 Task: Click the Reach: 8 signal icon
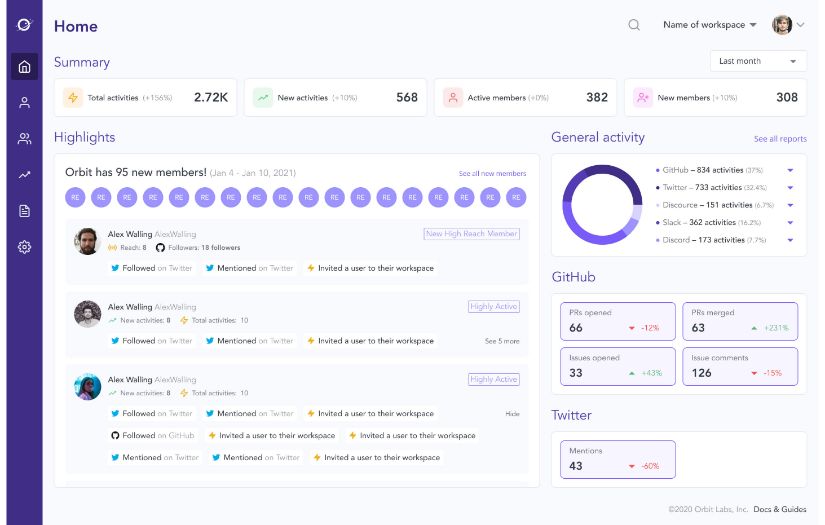pyautogui.click(x=112, y=247)
